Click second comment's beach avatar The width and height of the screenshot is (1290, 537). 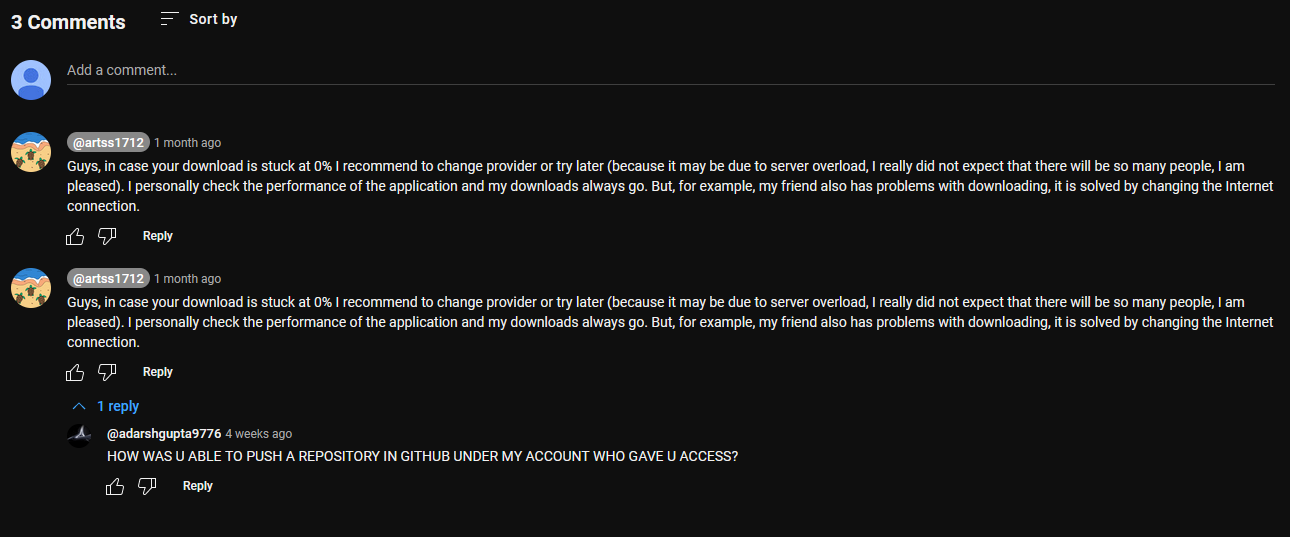[x=31, y=288]
